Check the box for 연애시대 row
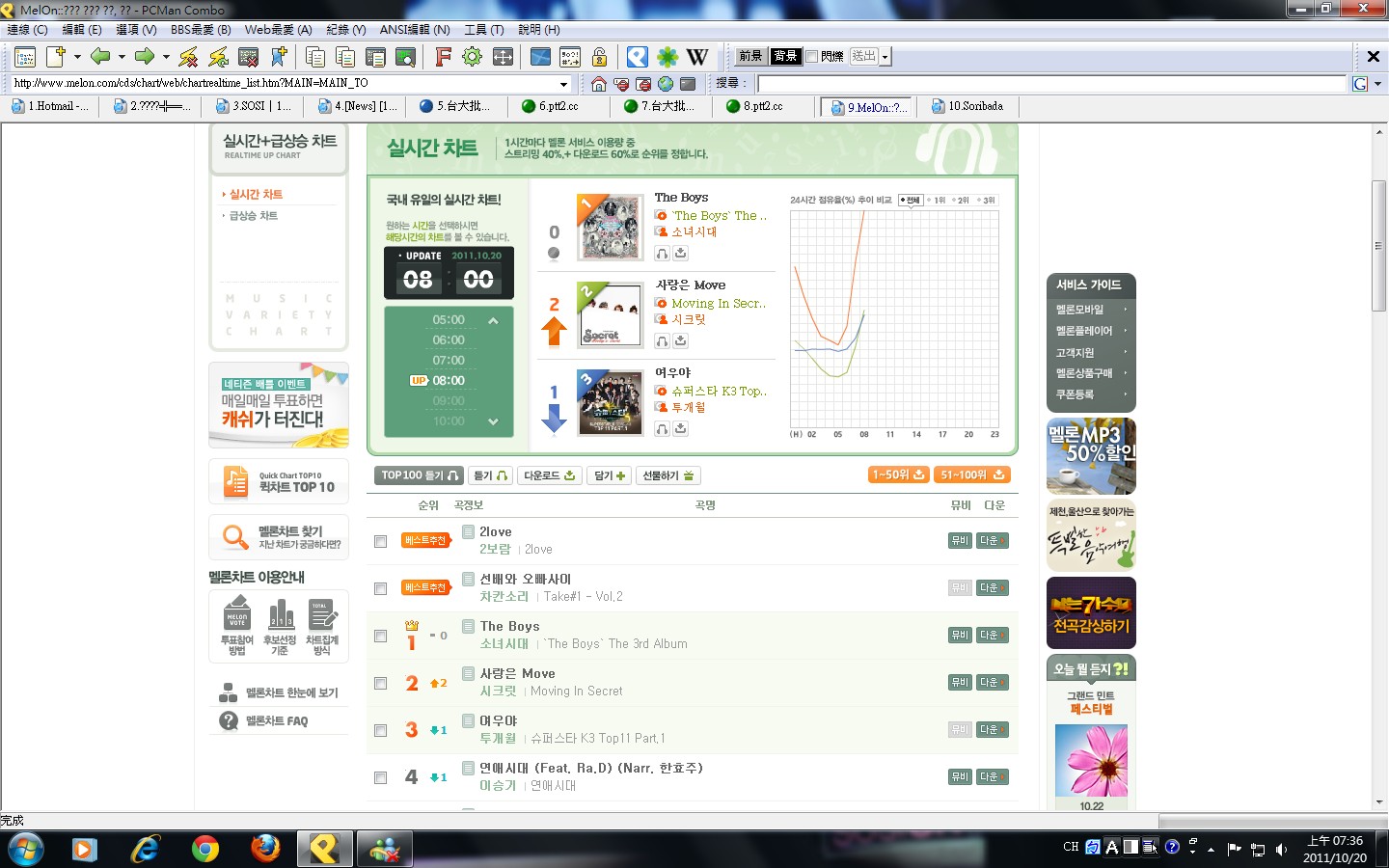1389x868 pixels. [380, 777]
